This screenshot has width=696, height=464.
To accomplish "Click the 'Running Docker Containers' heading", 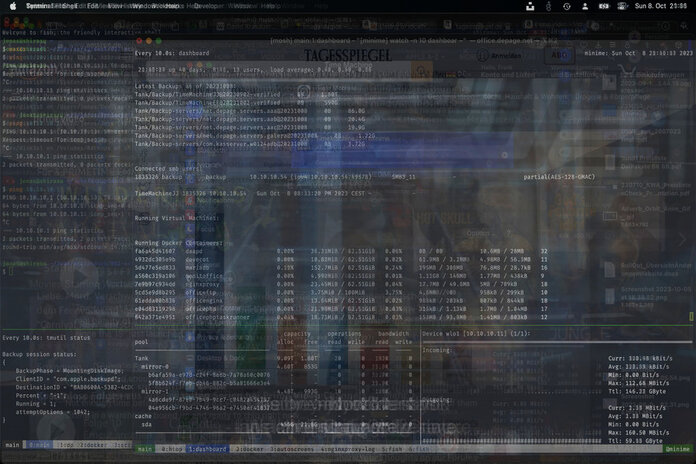I will tap(177, 243).
